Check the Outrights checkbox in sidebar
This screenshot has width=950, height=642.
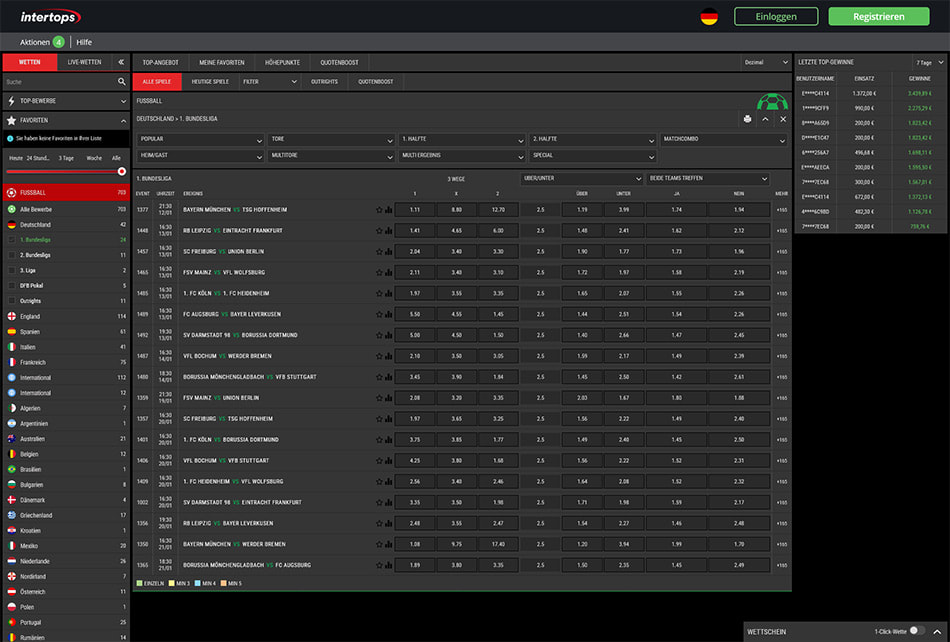point(12,300)
